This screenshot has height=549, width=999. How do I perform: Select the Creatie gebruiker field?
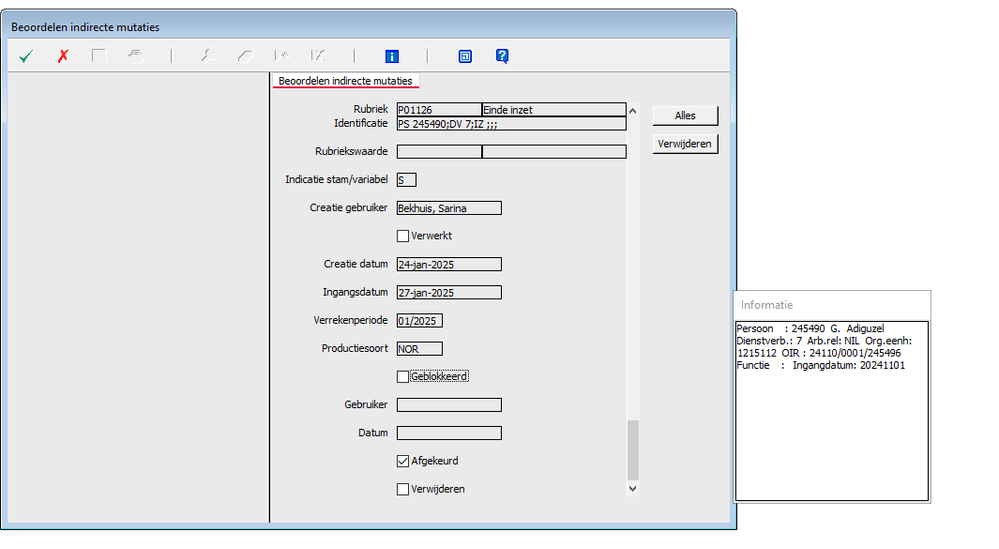tap(449, 208)
